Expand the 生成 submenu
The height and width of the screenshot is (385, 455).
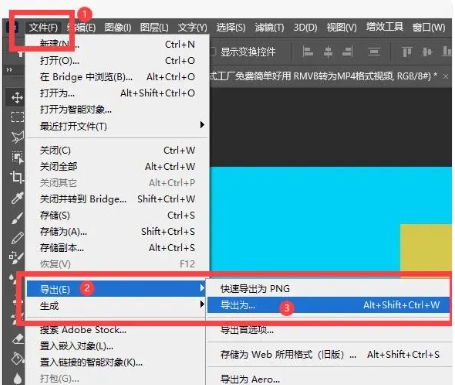click(116, 305)
